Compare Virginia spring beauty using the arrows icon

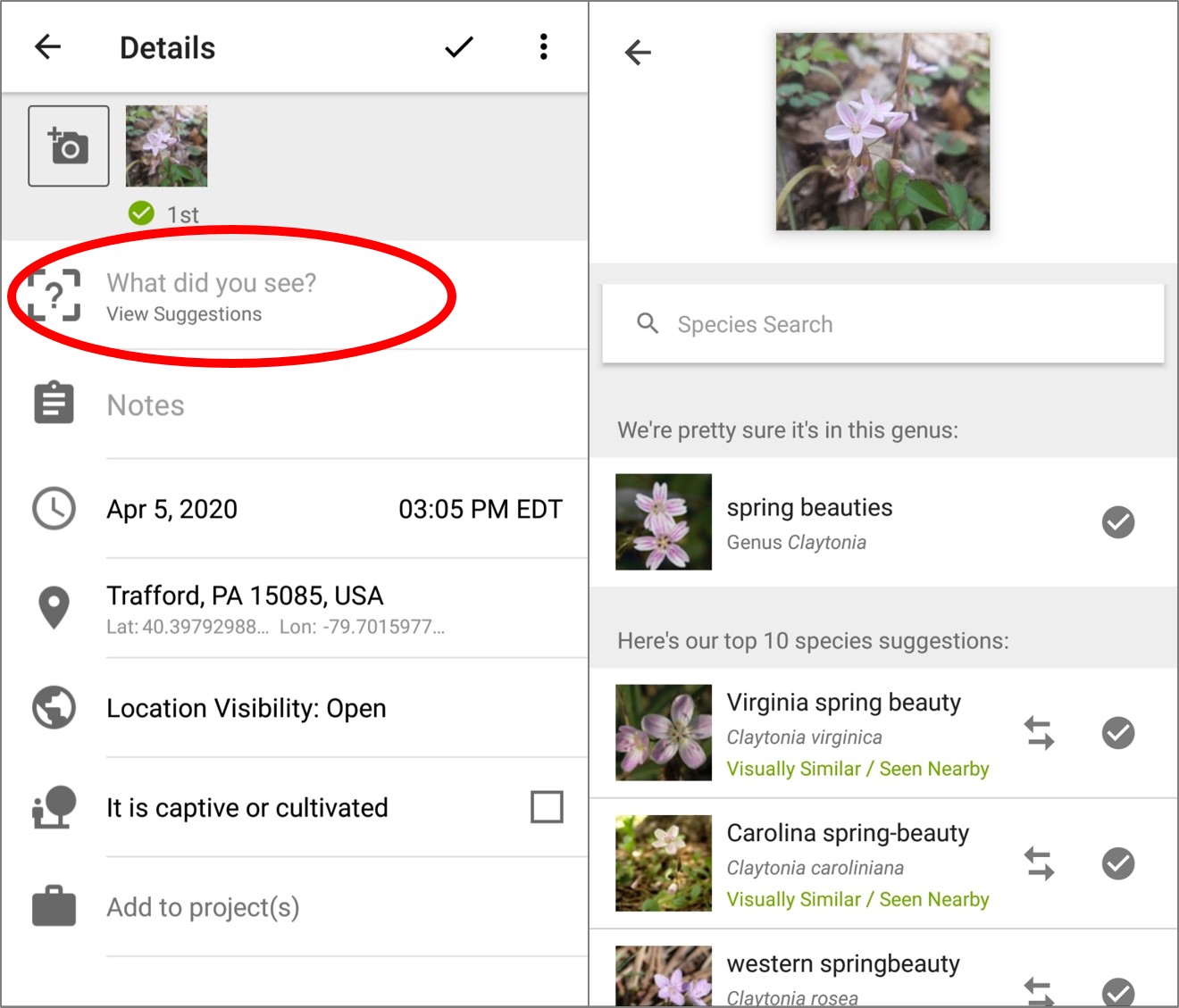[1039, 733]
